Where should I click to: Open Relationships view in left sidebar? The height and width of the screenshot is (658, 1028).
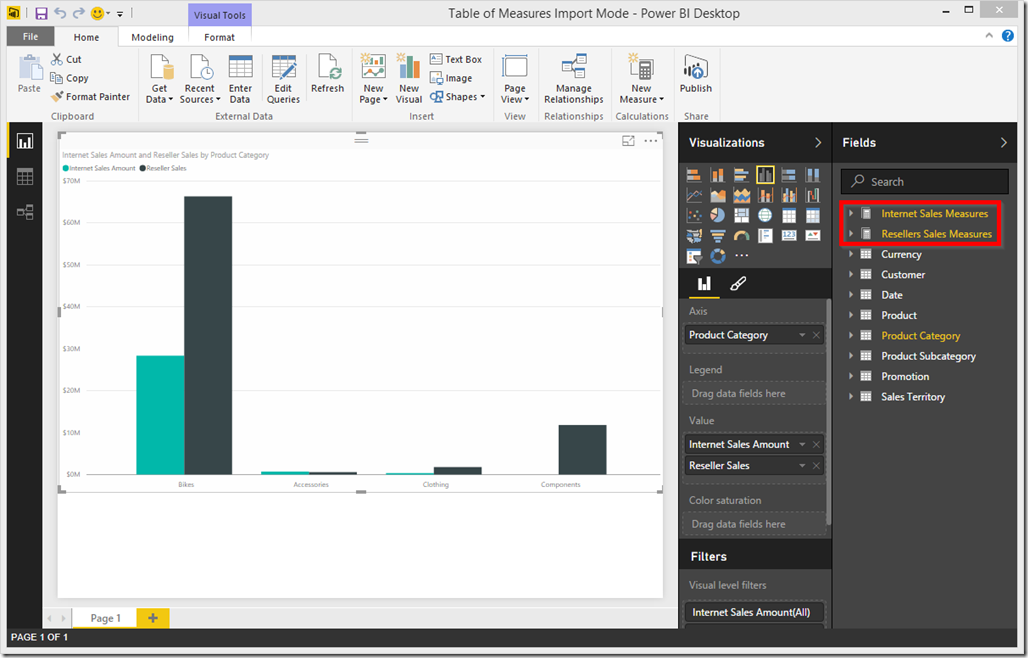point(25,212)
